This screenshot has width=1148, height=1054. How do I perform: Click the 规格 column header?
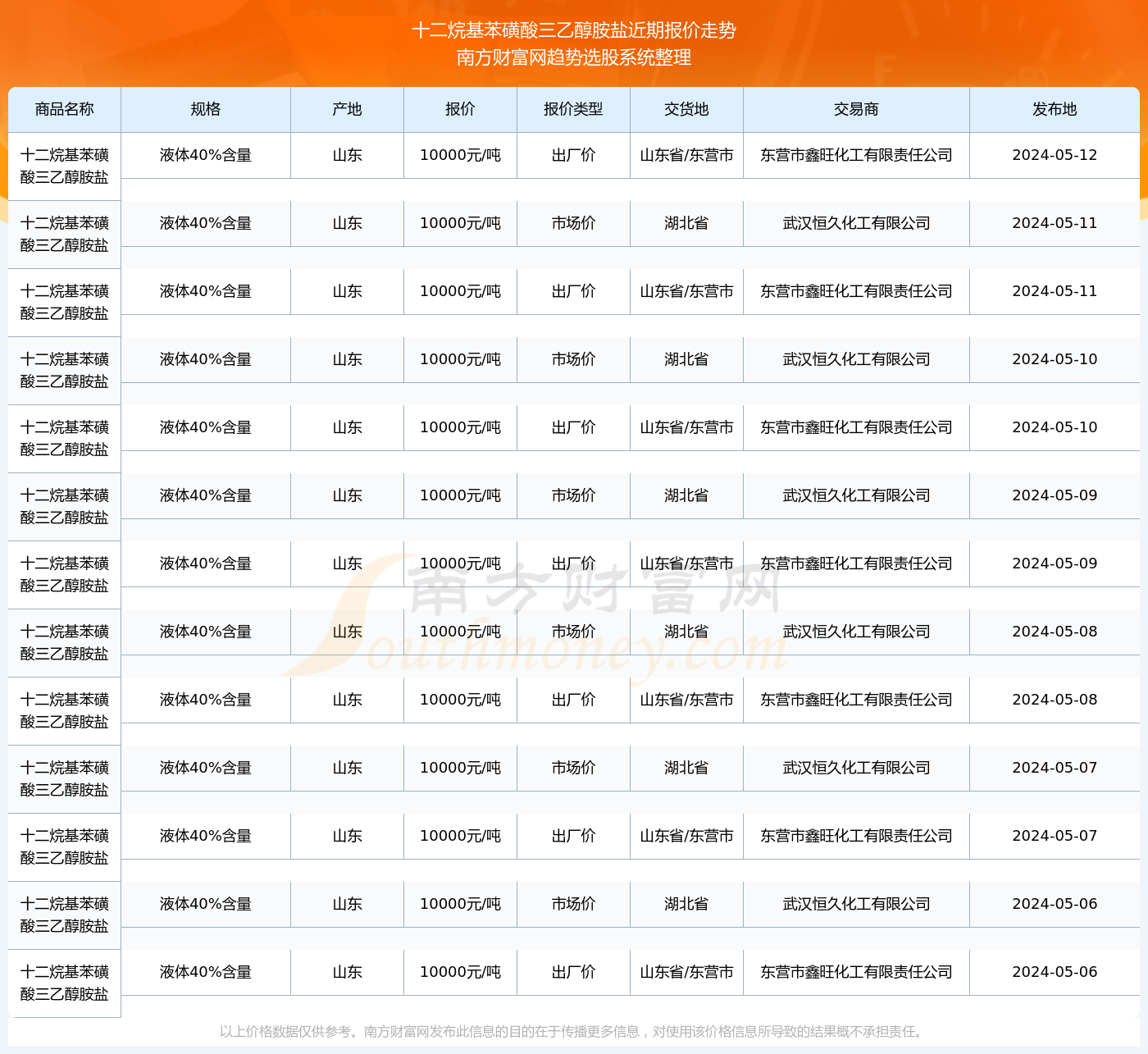tap(206, 109)
